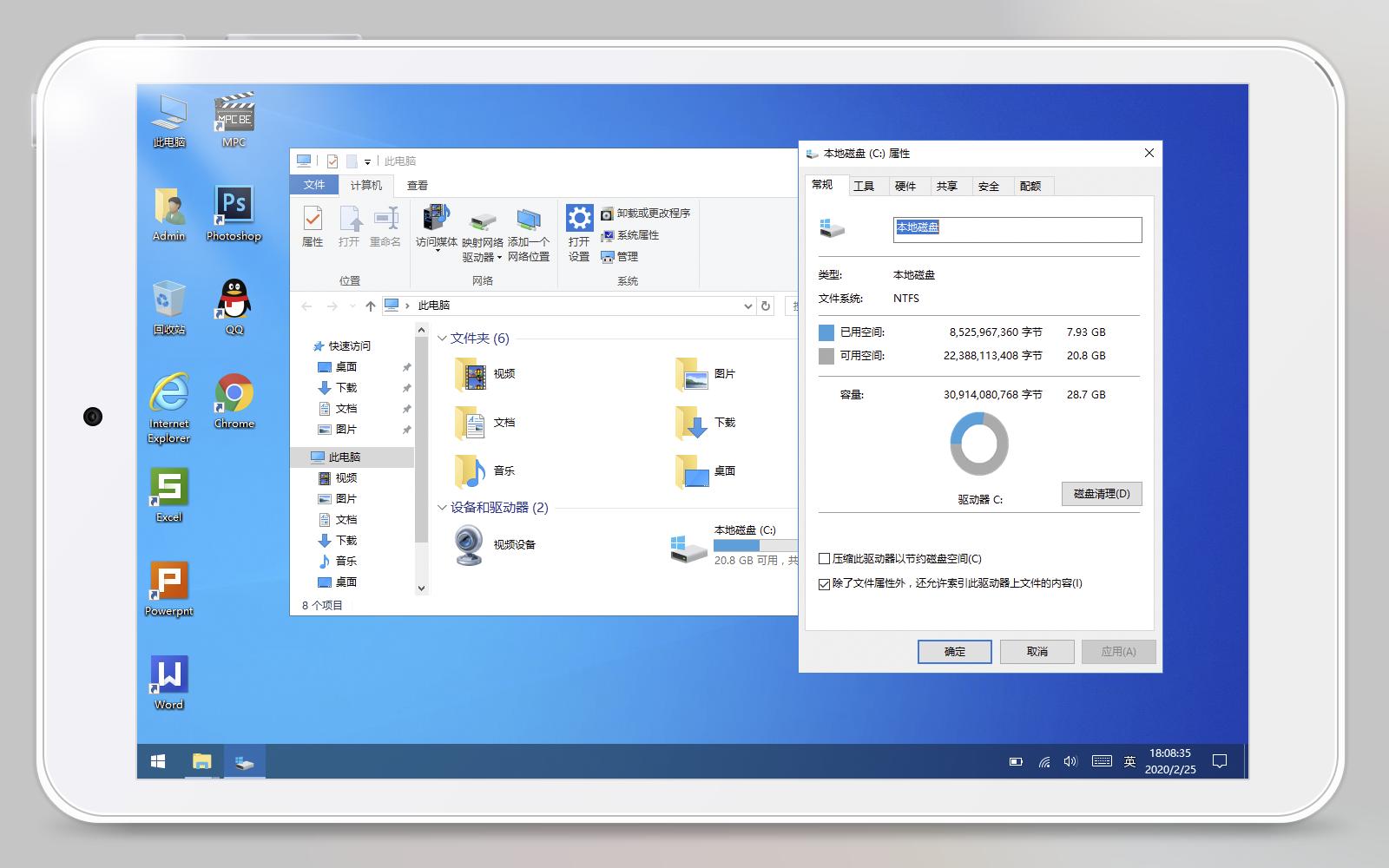1389x868 pixels.
Task: Open the address bar dropdown for 此电脑
Action: 747,306
